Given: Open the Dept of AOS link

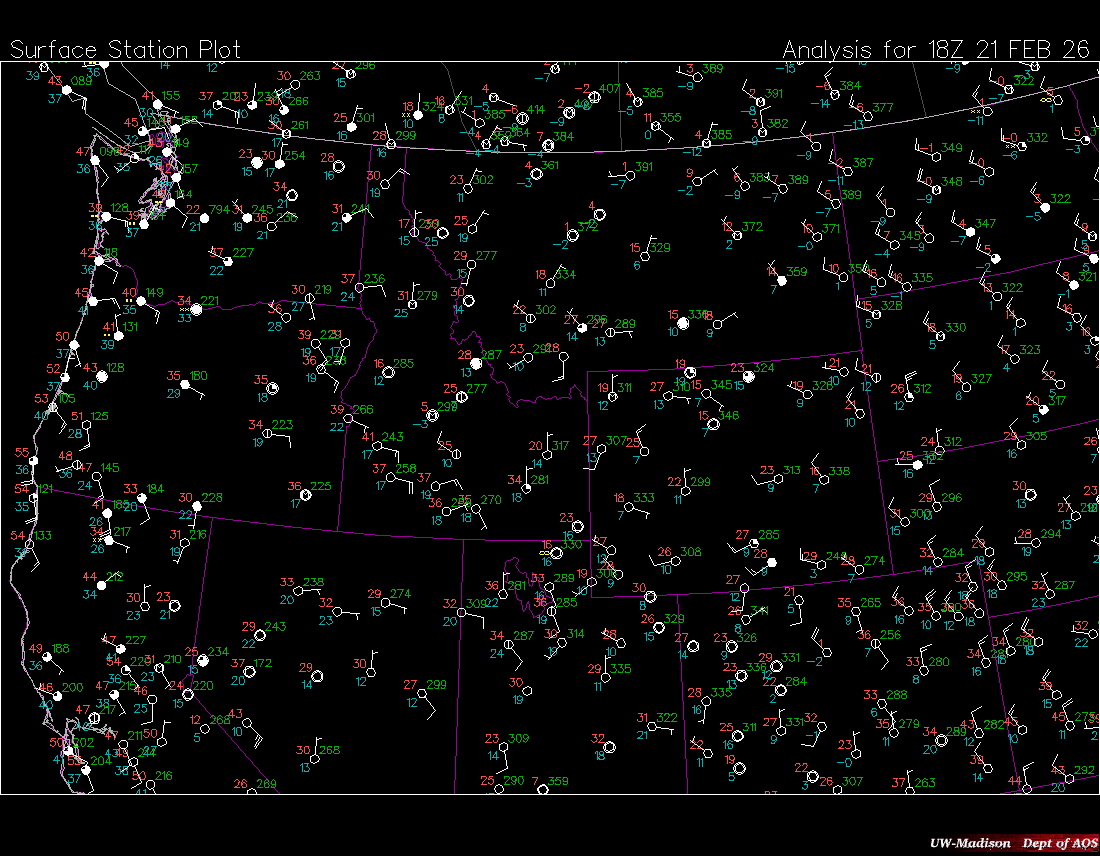Looking at the screenshot, I should point(1053,843).
